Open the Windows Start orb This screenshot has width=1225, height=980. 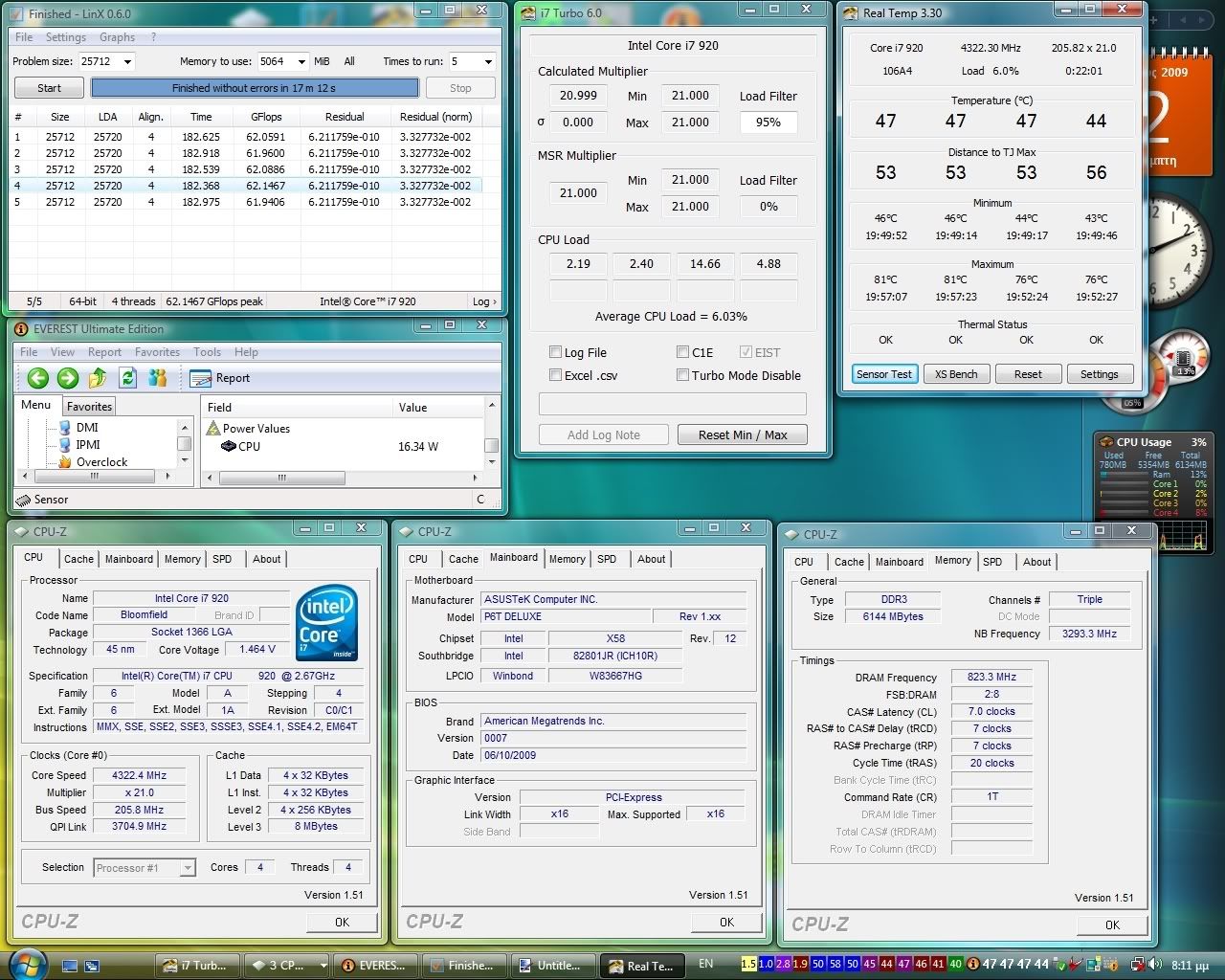coord(27,964)
